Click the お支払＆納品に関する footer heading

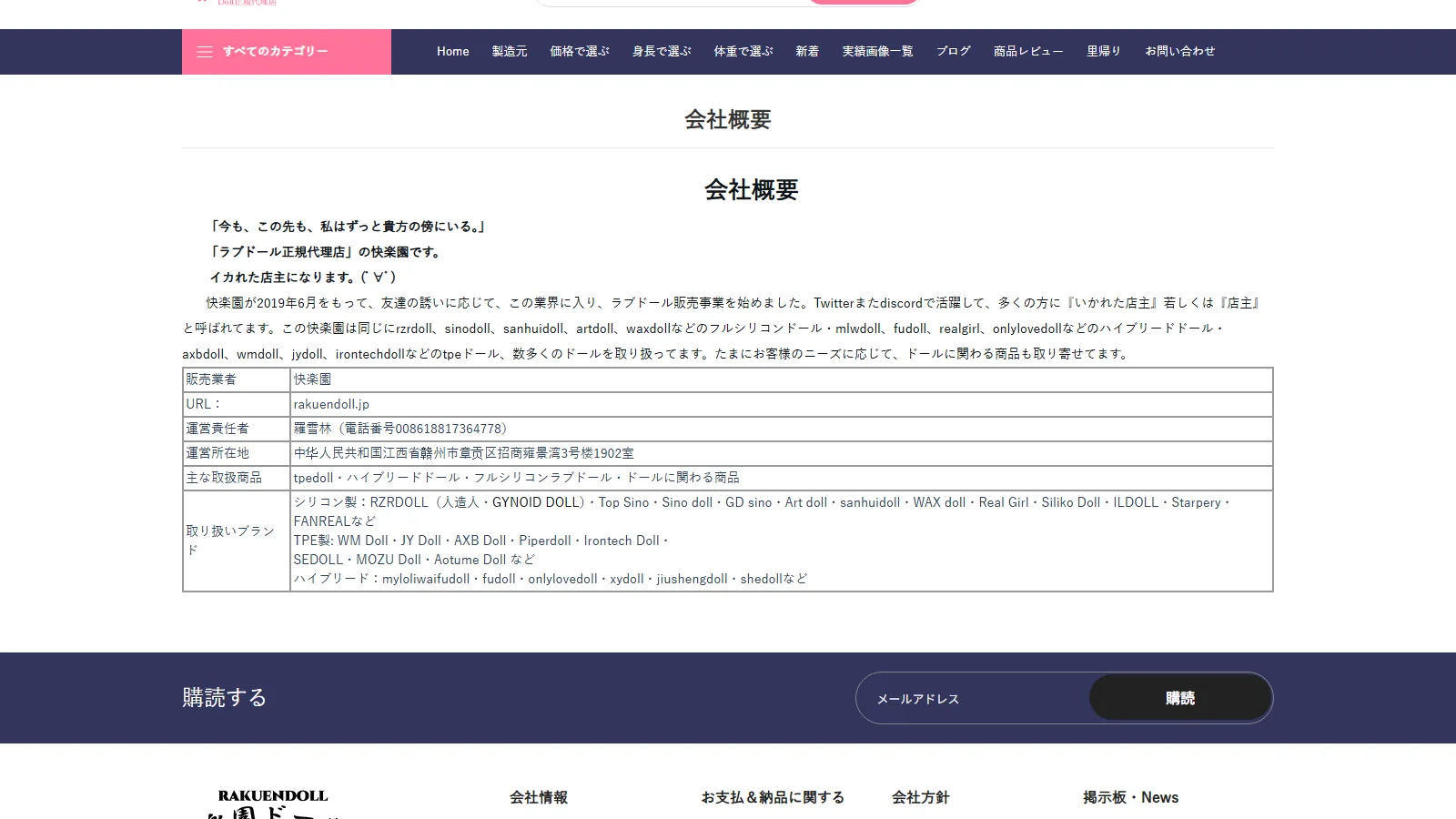pyautogui.click(x=773, y=797)
